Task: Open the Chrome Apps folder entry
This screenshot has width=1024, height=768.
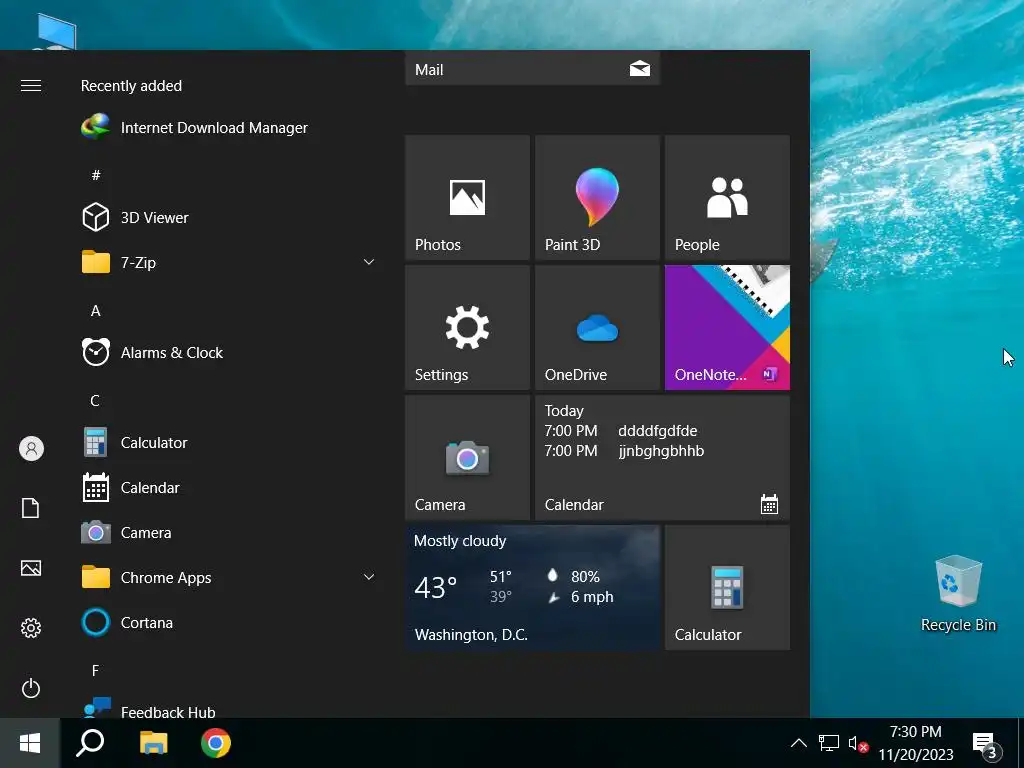Action: pos(229,578)
